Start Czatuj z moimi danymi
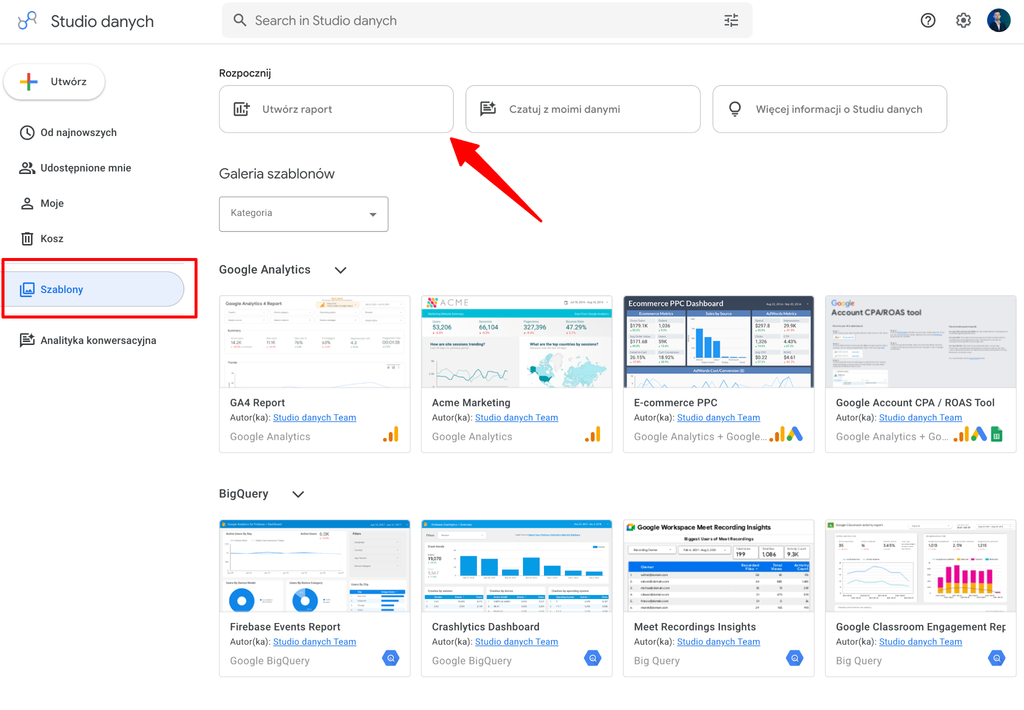Screen dimensions: 1024x710 [x=583, y=109]
